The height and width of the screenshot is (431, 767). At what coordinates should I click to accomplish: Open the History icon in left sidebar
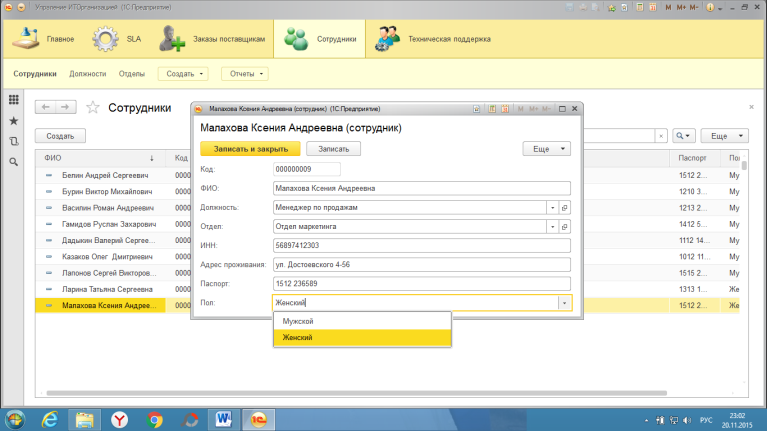(x=14, y=141)
